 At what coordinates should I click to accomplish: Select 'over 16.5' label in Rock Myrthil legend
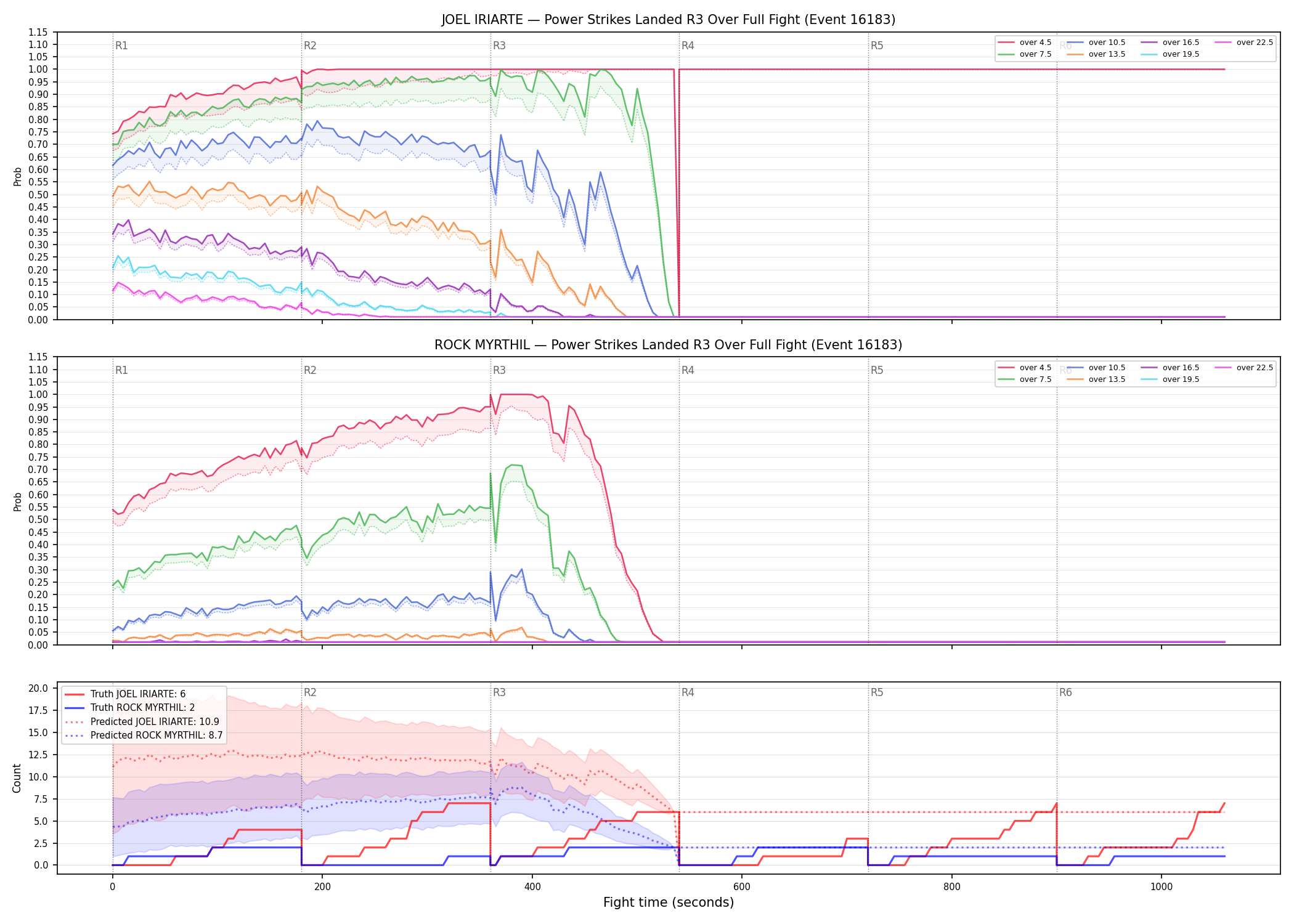point(1181,368)
